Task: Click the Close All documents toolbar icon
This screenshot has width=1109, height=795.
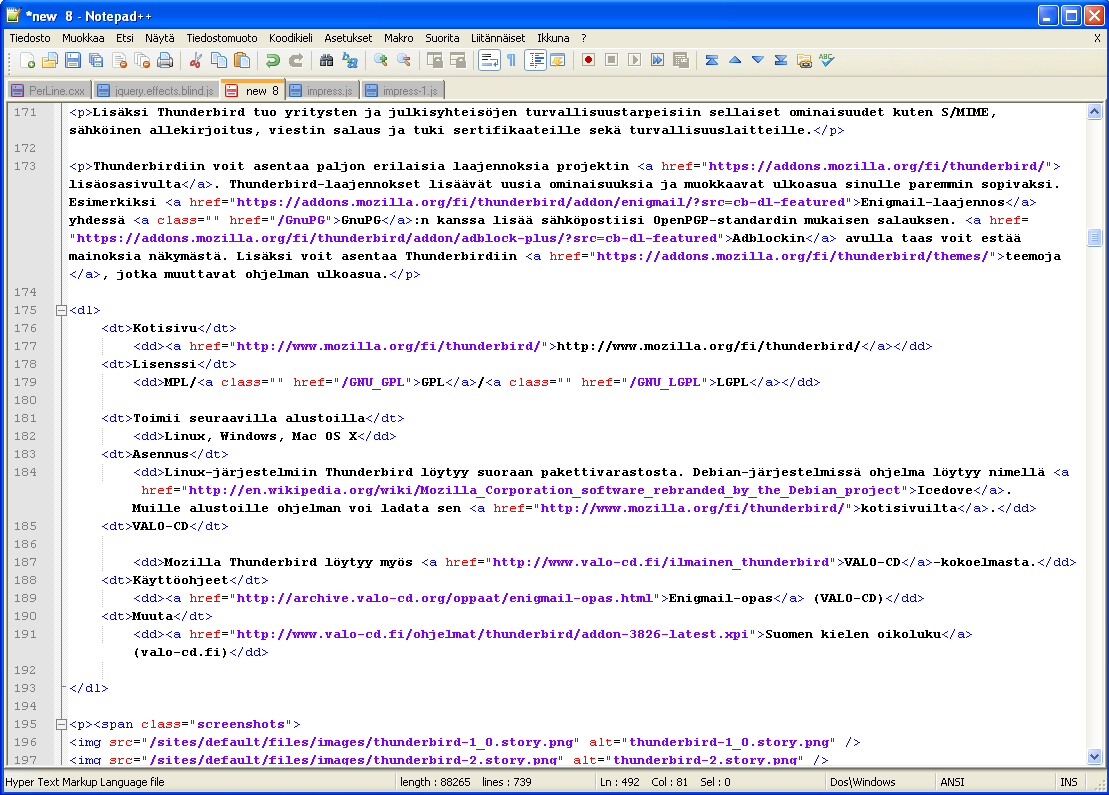Action: [141, 61]
